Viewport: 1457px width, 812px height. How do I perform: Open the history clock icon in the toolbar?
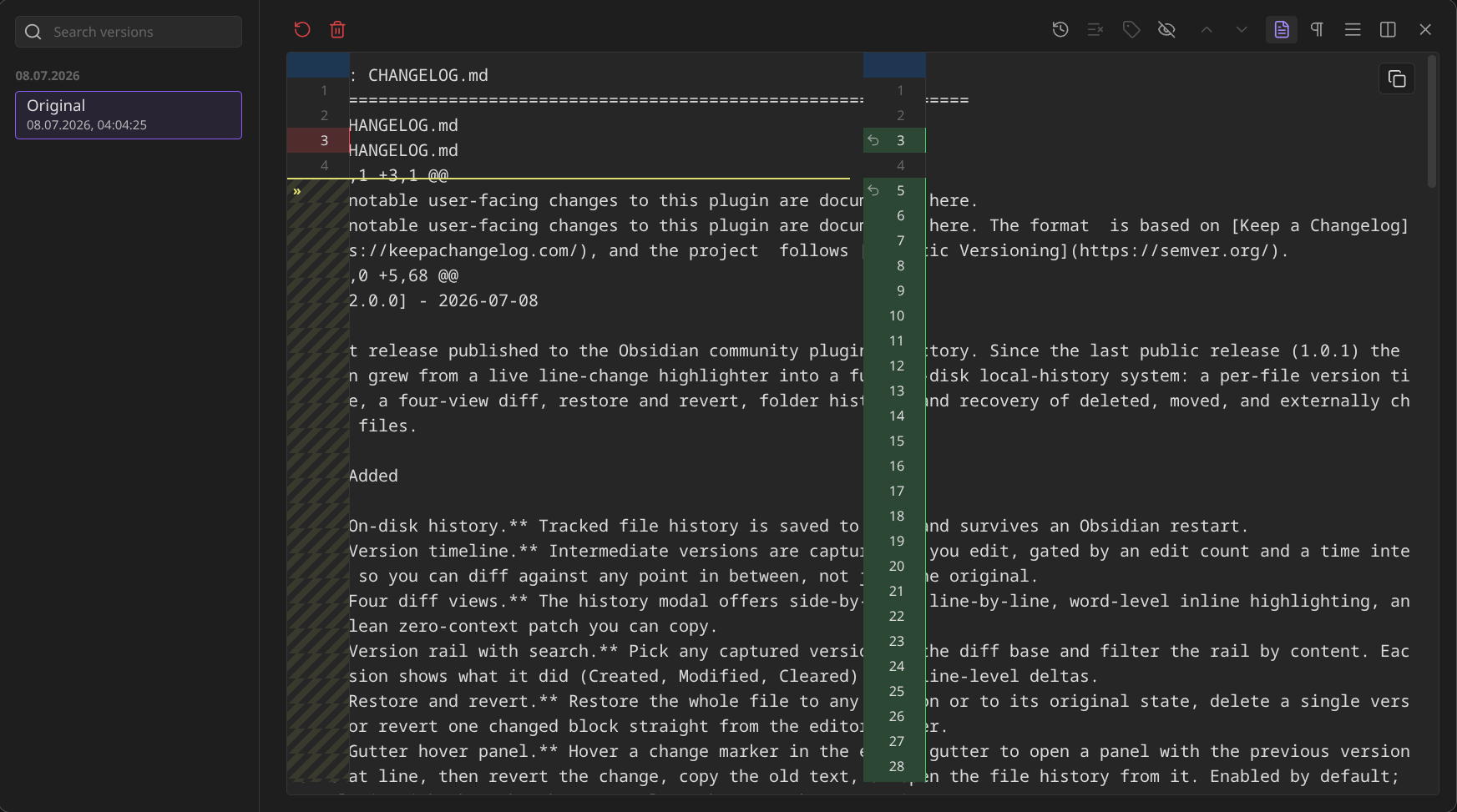[x=1060, y=30]
